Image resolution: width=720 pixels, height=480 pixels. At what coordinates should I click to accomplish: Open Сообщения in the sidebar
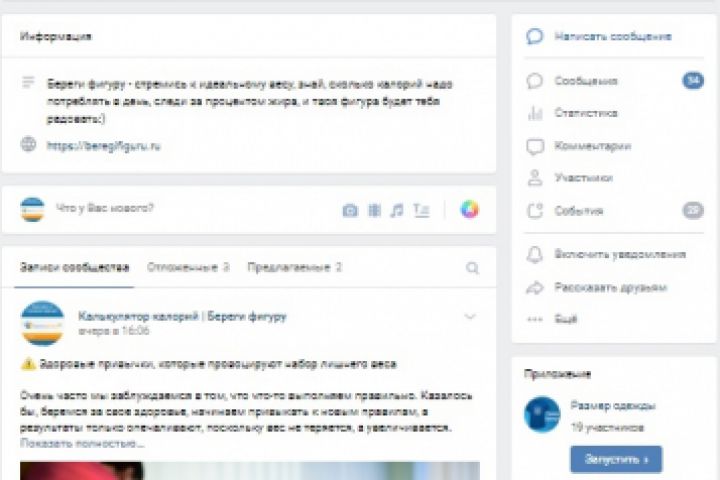614,81
